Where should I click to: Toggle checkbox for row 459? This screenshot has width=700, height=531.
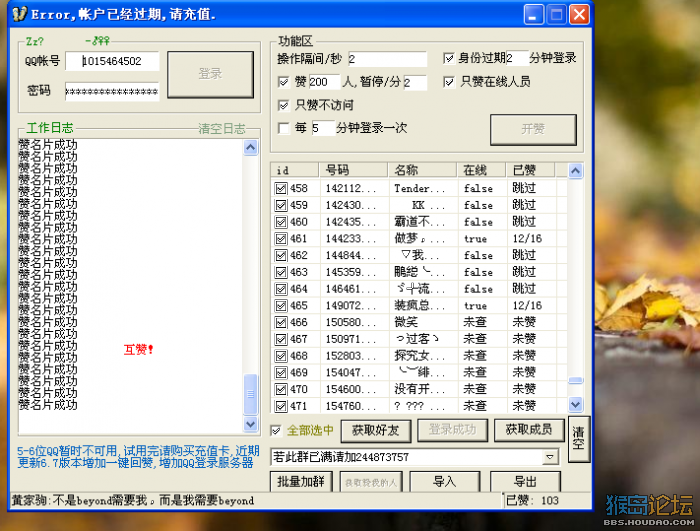point(281,205)
